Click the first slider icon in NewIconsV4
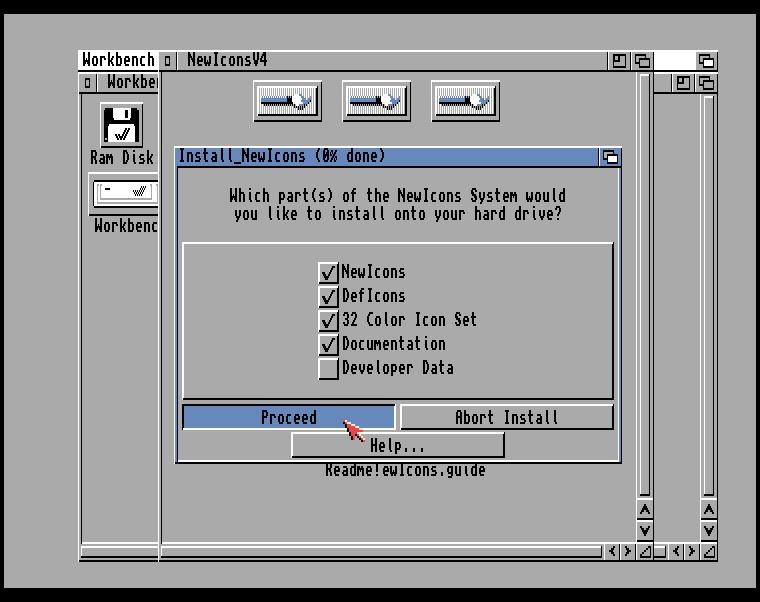This screenshot has width=760, height=602. [287, 100]
